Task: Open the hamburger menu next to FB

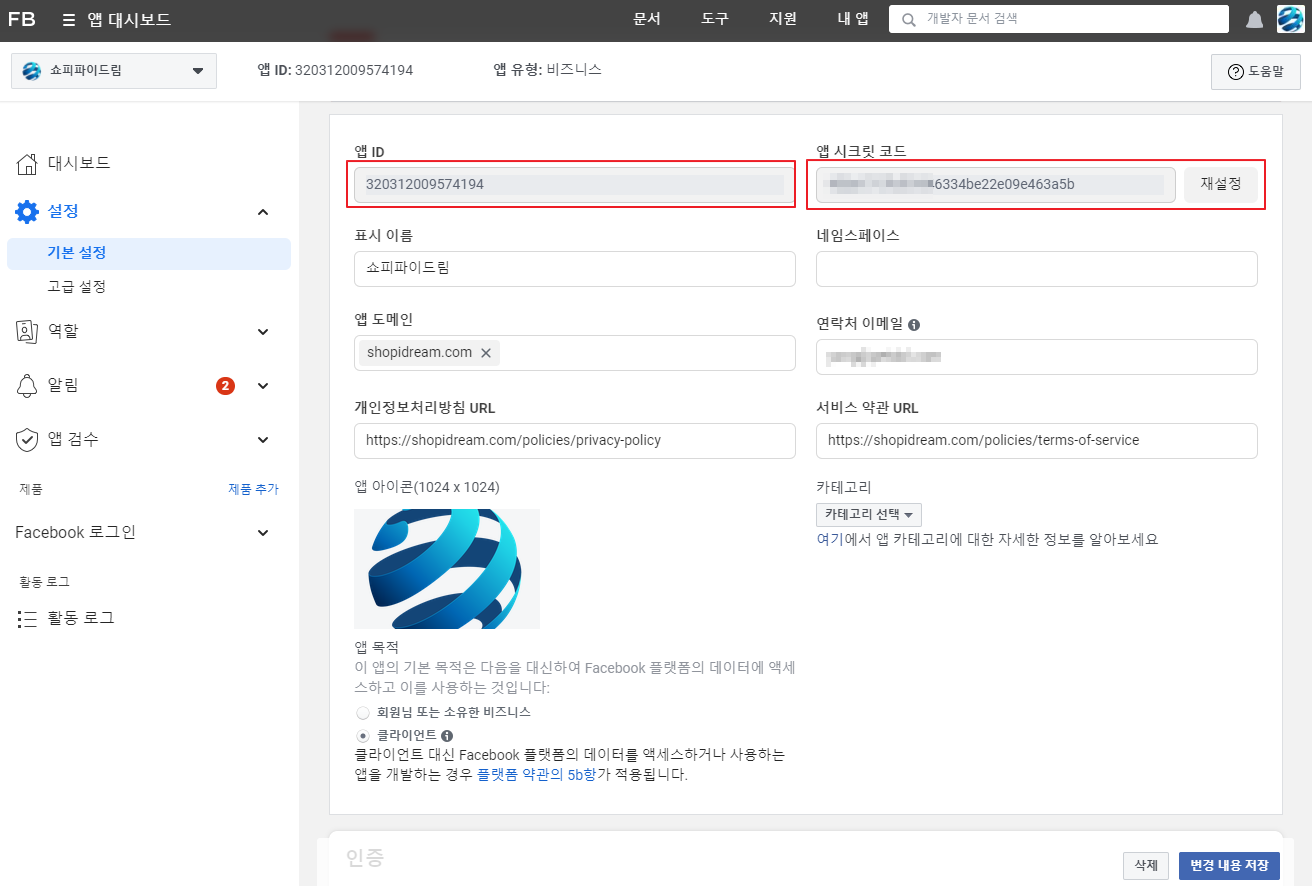Action: (68, 20)
